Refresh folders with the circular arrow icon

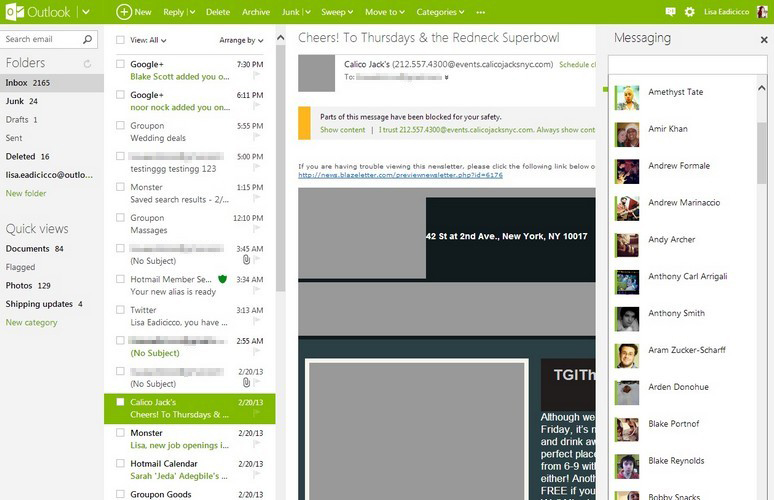(87, 64)
